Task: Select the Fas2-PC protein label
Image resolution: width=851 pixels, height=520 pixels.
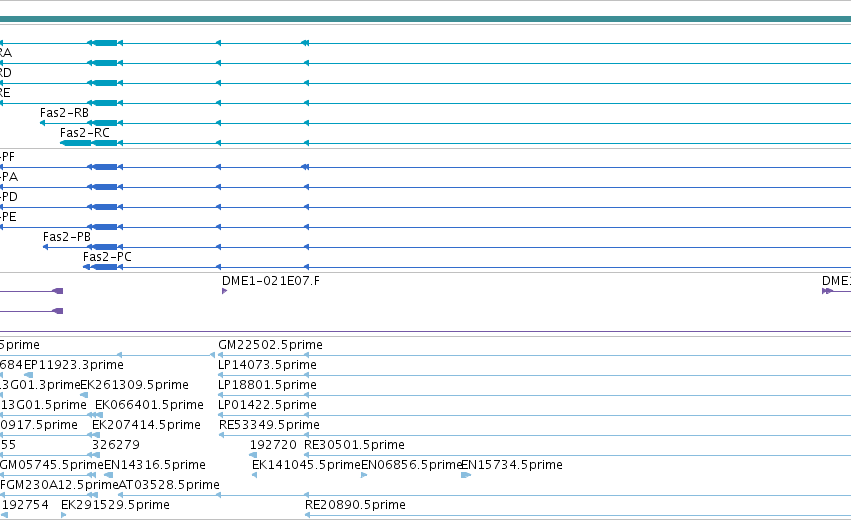Action: click(107, 257)
